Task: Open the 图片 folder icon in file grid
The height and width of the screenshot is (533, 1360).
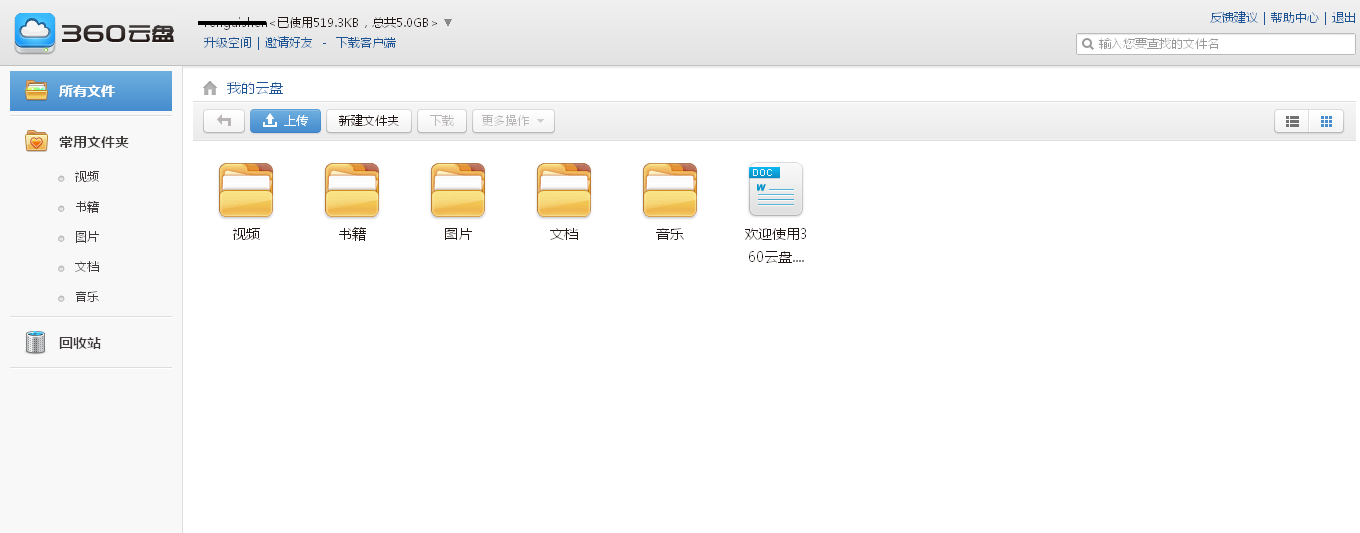Action: (x=458, y=190)
